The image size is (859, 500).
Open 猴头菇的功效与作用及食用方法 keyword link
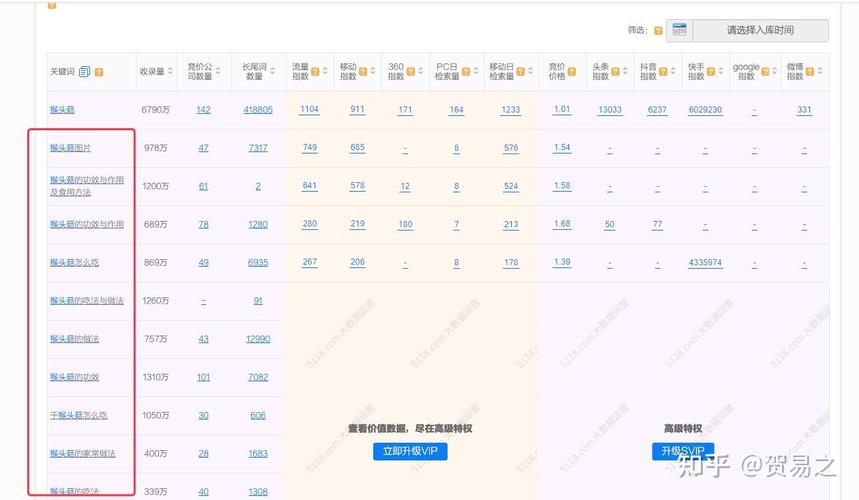(x=87, y=186)
